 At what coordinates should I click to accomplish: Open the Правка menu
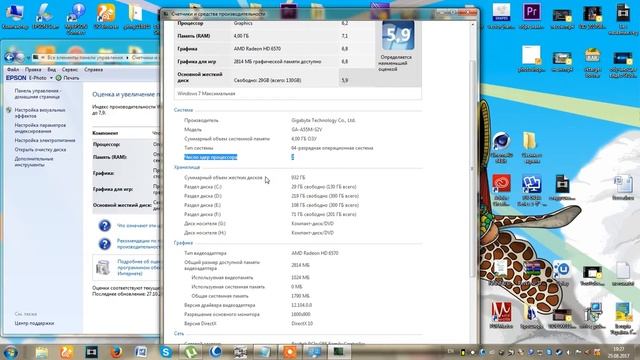tap(33, 69)
